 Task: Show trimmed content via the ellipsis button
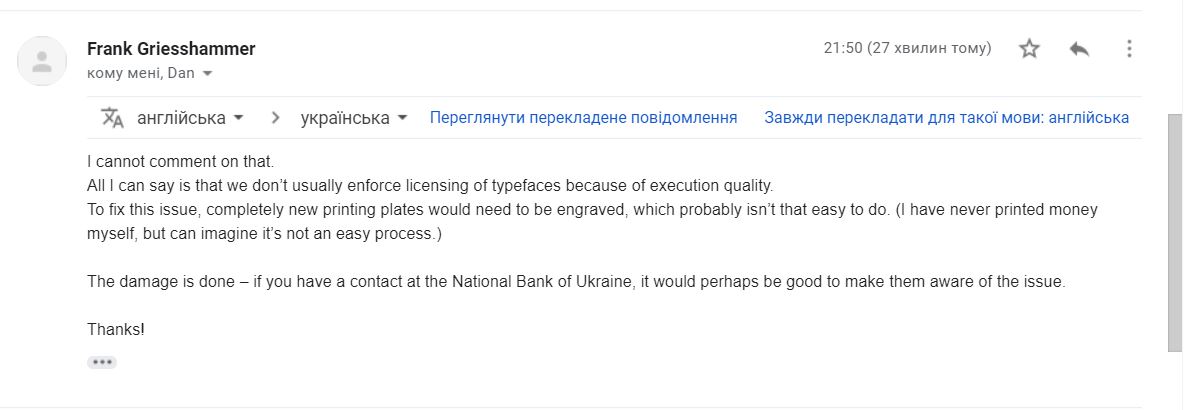click(x=102, y=362)
